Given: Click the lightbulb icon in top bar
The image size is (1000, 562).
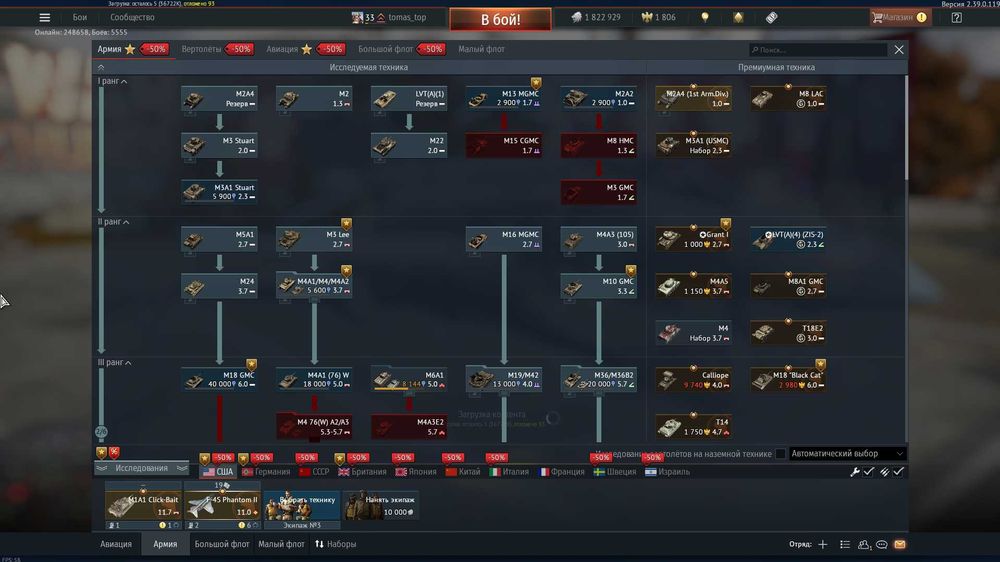Looking at the screenshot, I should pos(705,17).
